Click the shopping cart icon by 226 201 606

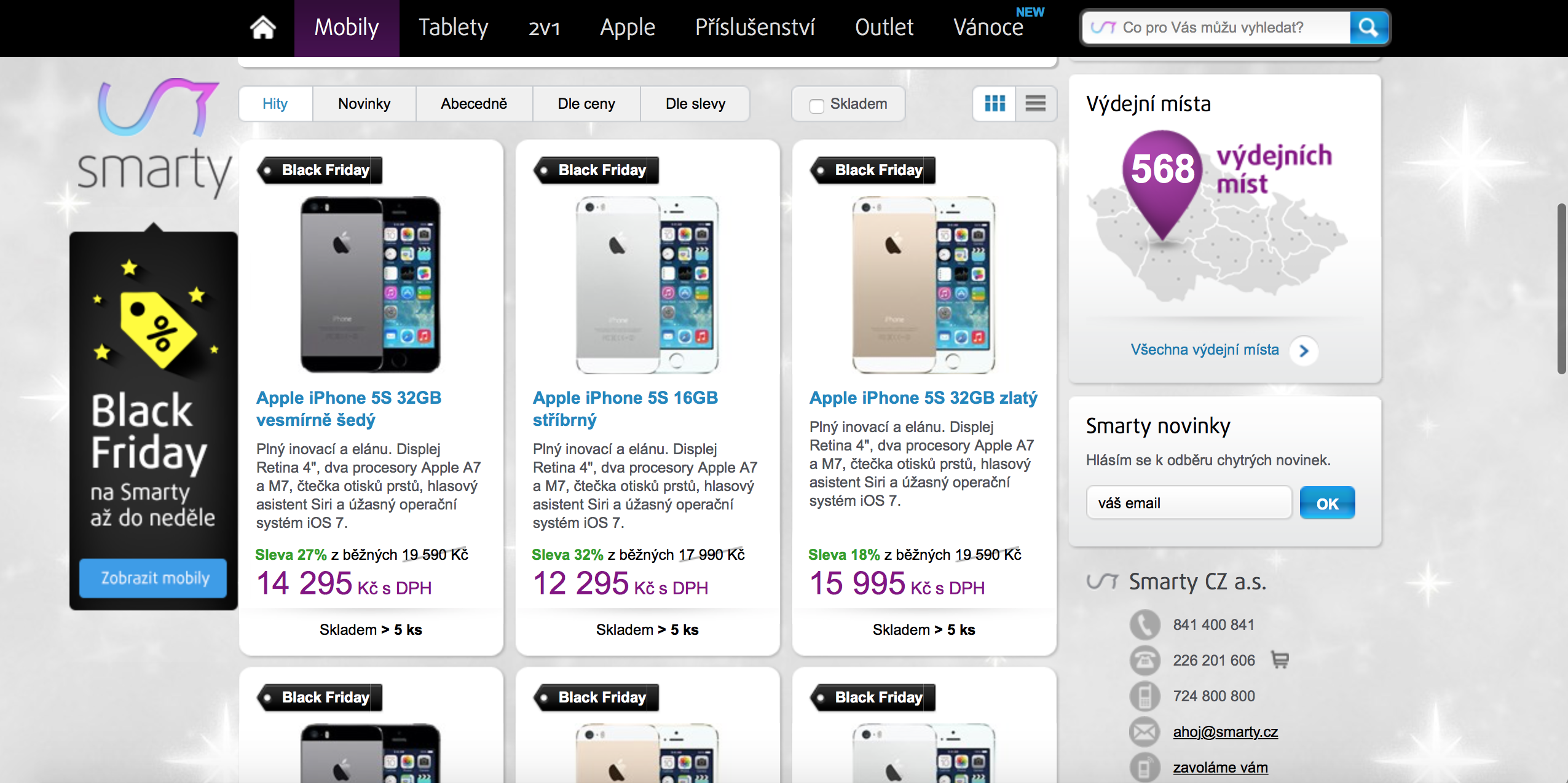(x=1280, y=660)
